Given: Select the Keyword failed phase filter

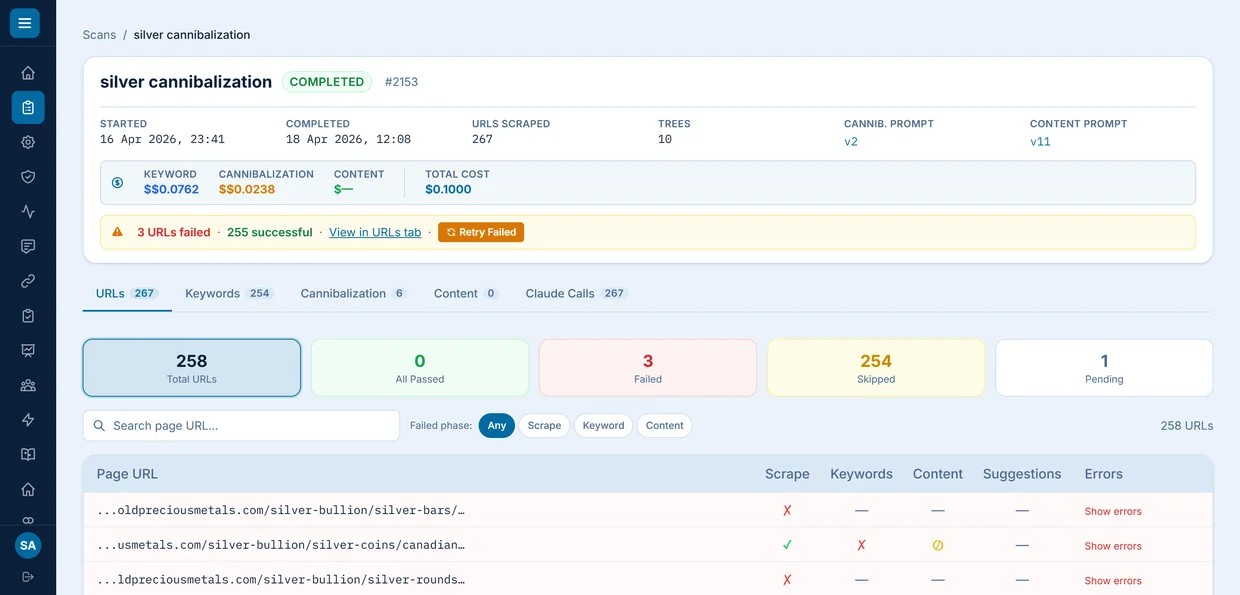Looking at the screenshot, I should [603, 426].
